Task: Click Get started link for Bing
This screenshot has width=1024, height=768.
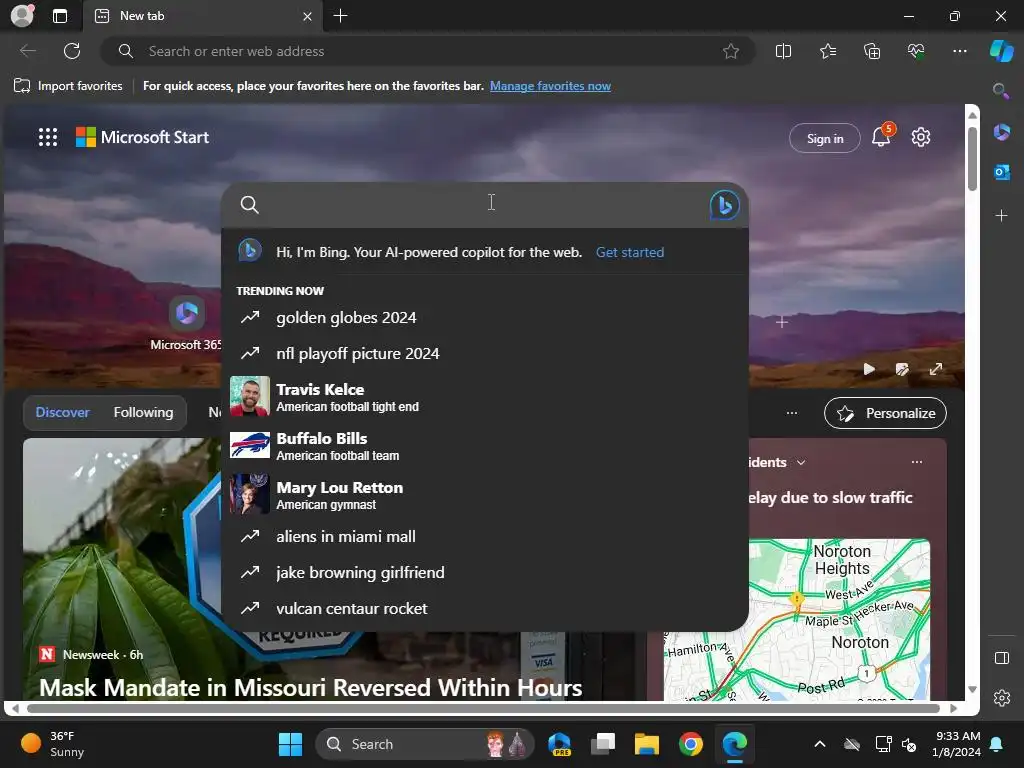Action: [x=630, y=252]
